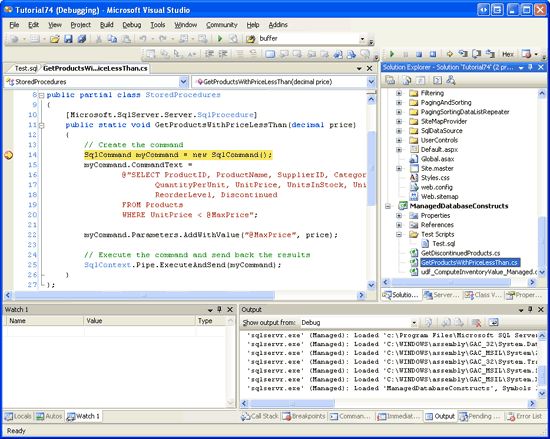The height and width of the screenshot is (439, 550).
Task: Open the Show output from Debug dropdown
Action: tap(414, 323)
